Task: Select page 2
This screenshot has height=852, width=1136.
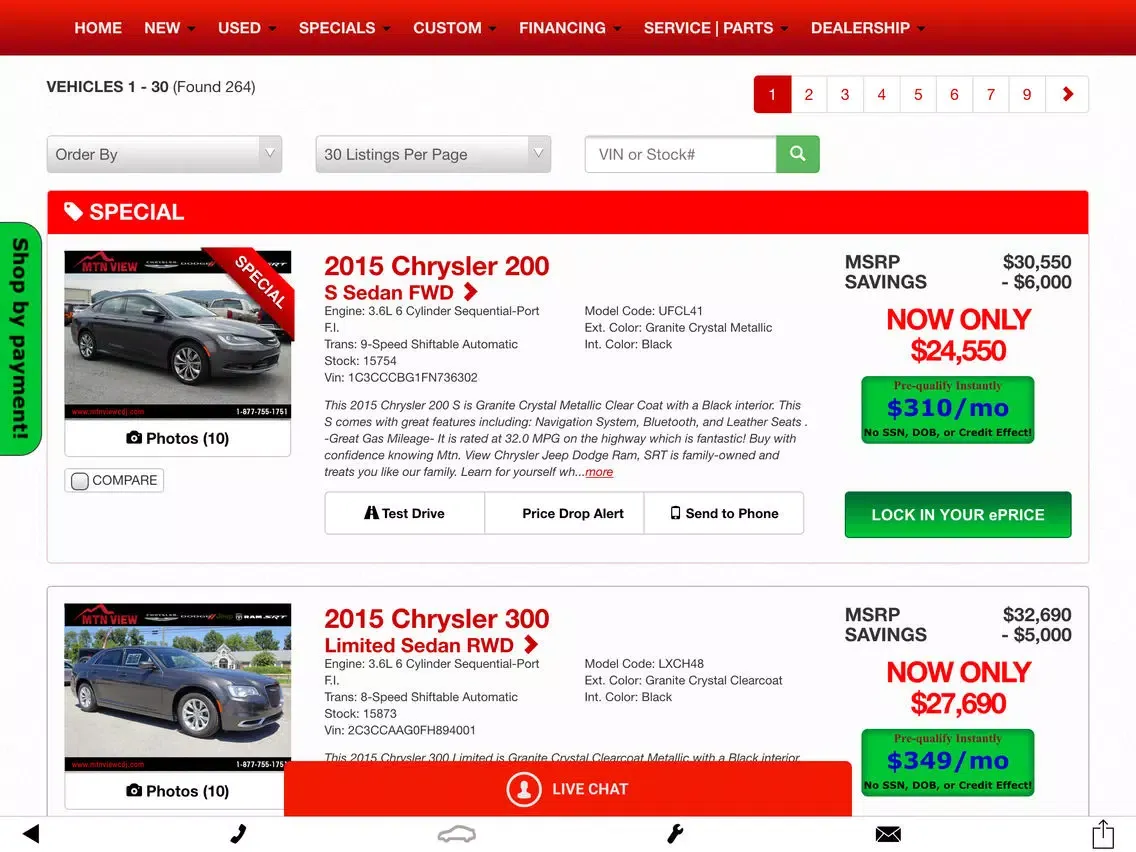Action: 809,94
